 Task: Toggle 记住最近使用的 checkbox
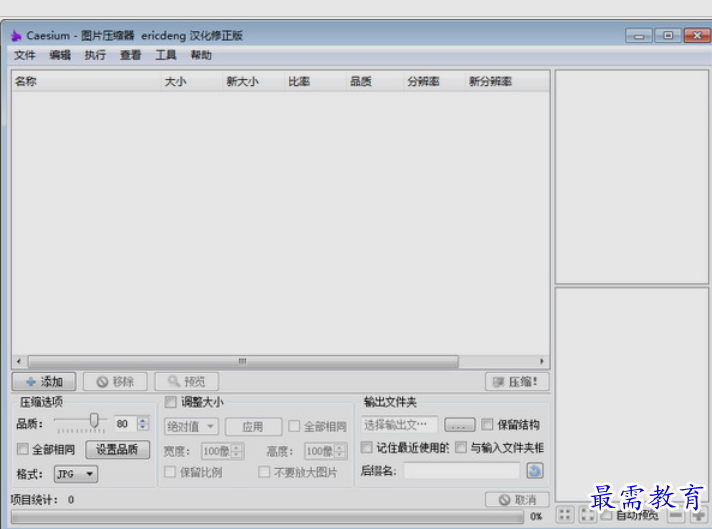tap(366, 447)
